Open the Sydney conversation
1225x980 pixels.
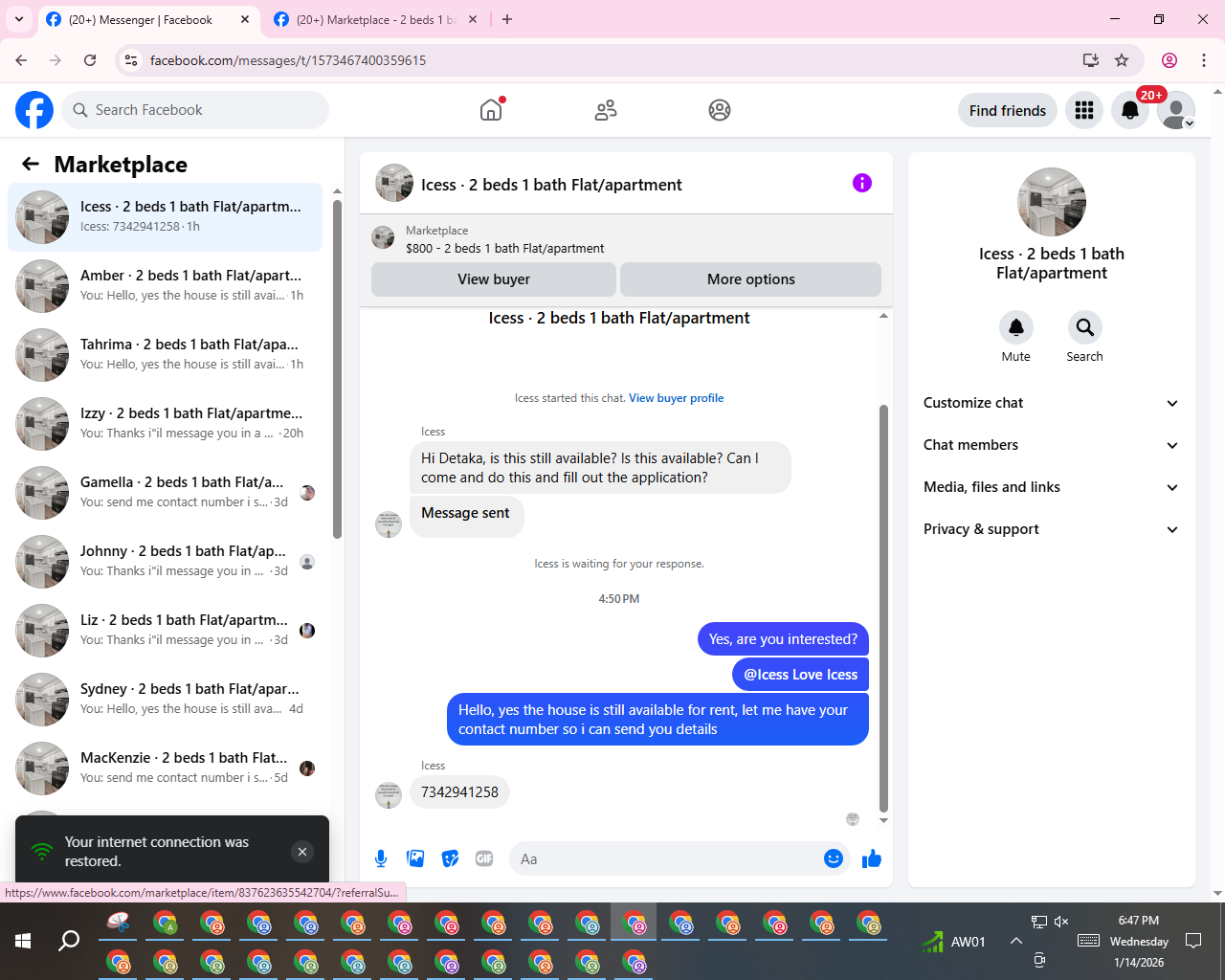[x=165, y=700]
